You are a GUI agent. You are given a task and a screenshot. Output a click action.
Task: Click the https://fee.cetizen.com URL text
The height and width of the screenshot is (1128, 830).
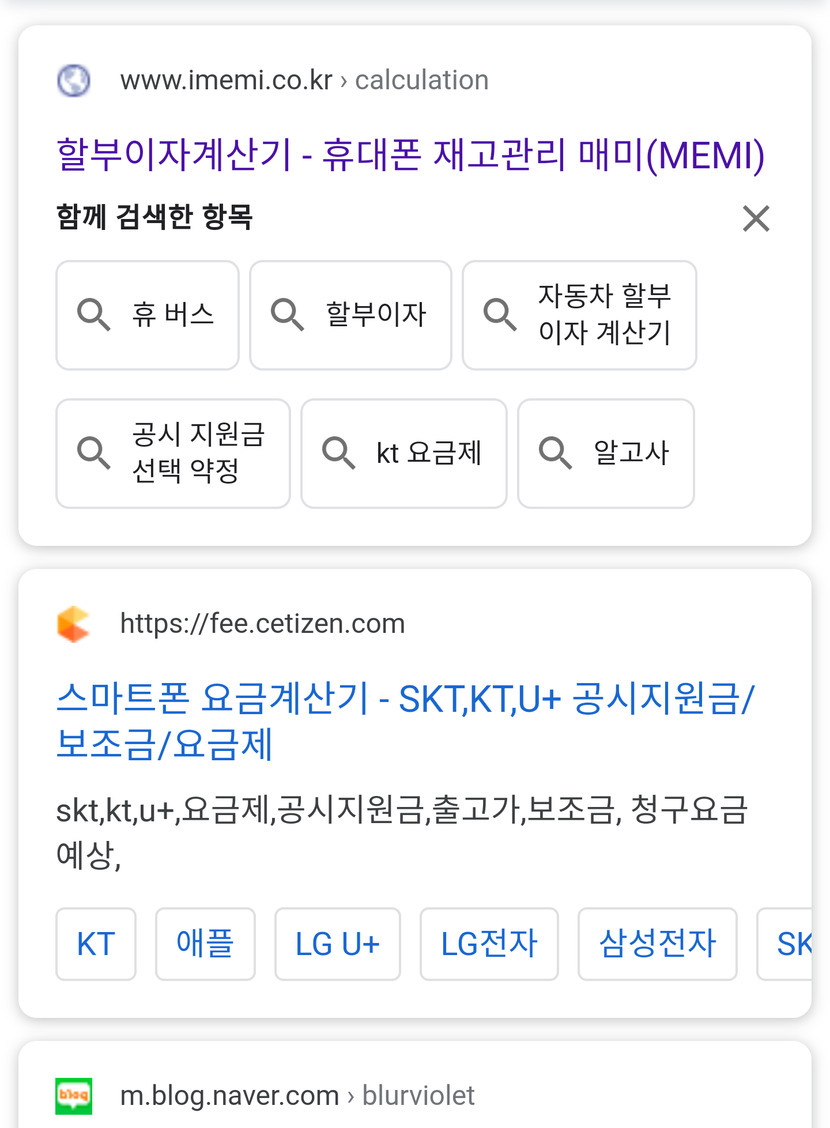click(262, 624)
